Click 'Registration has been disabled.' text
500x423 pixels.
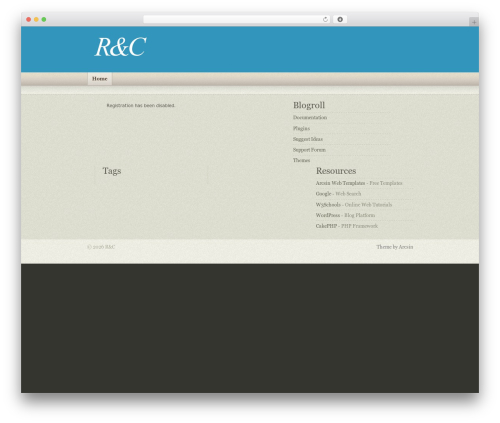pyautogui.click(x=141, y=105)
